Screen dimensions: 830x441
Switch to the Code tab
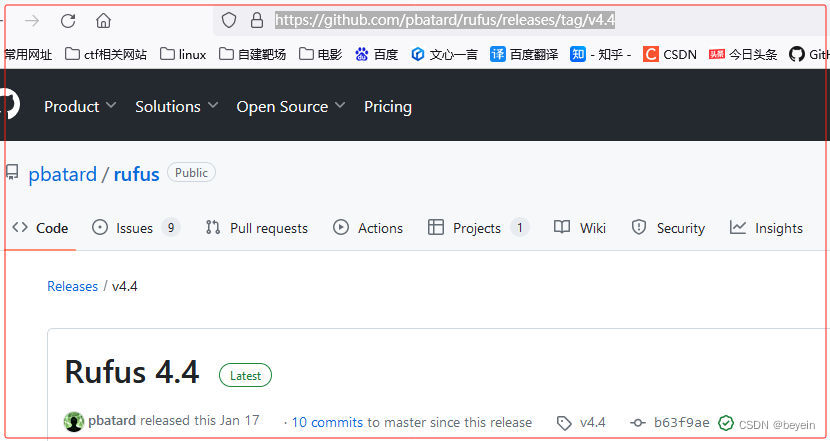[40, 228]
